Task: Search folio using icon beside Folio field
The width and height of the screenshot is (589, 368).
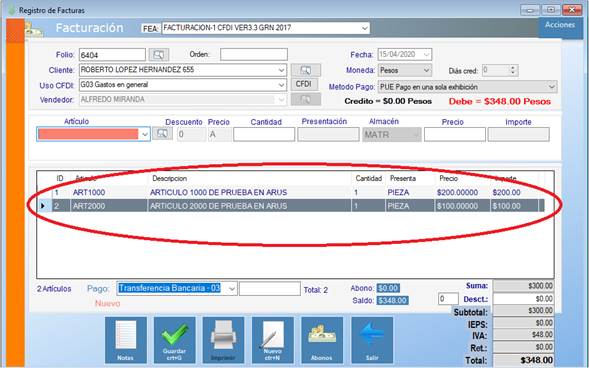Action: 159,55
